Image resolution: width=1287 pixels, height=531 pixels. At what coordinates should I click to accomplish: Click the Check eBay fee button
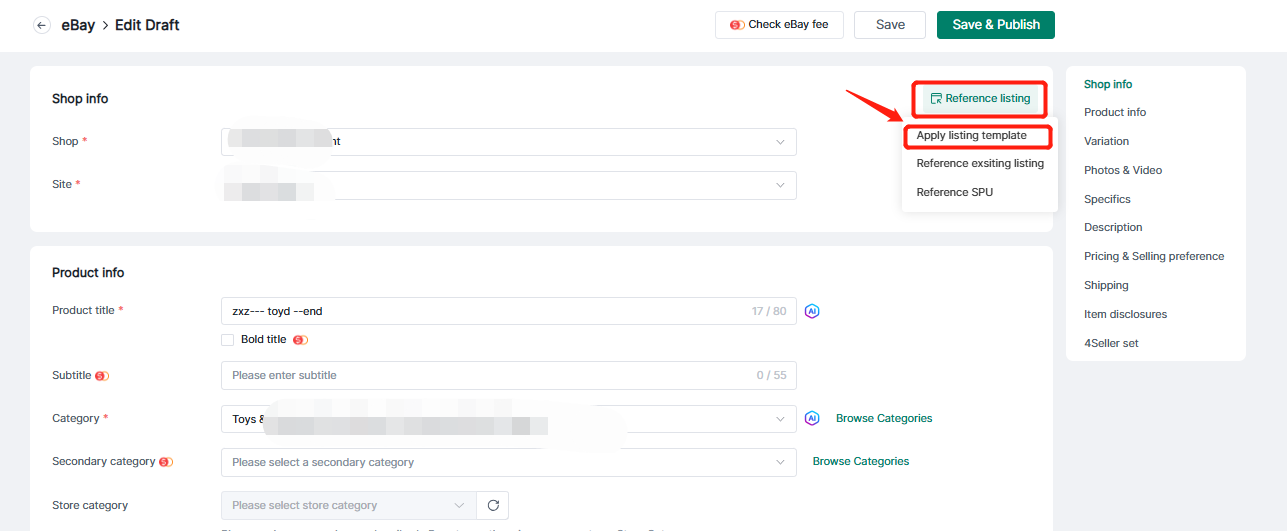(779, 25)
